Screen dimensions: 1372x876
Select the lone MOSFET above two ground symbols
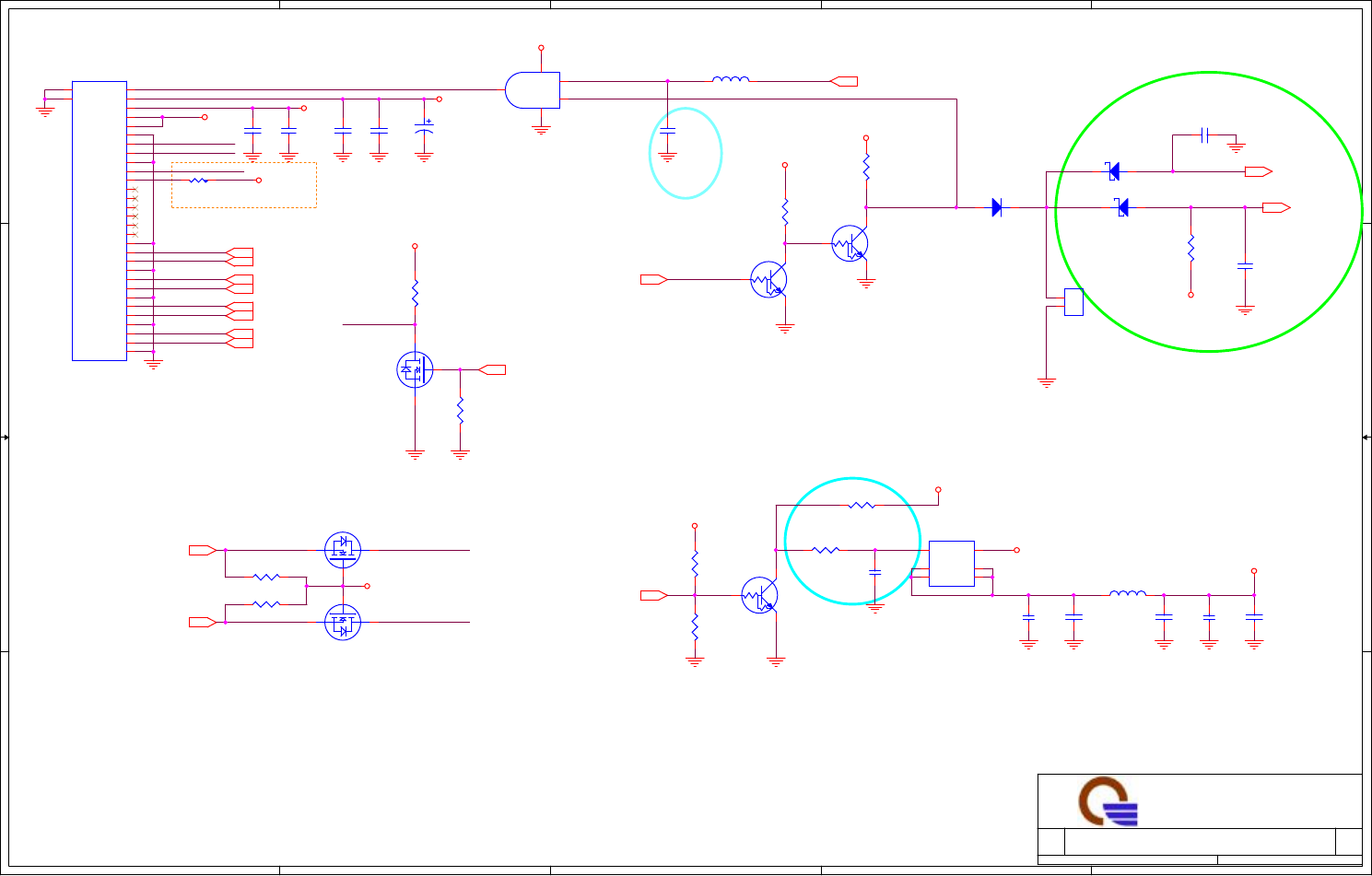(415, 369)
